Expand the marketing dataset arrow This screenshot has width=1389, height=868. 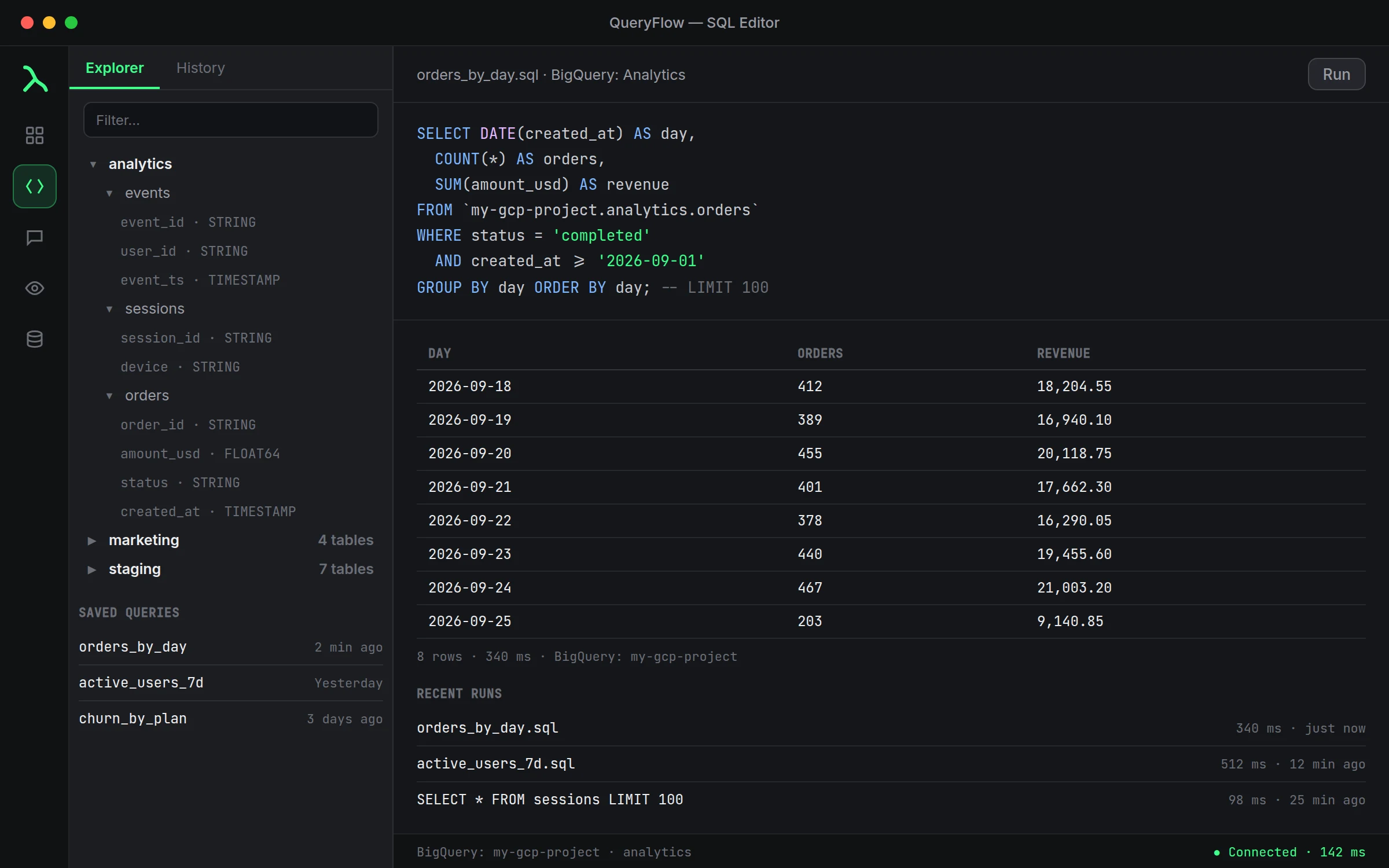pyautogui.click(x=91, y=540)
